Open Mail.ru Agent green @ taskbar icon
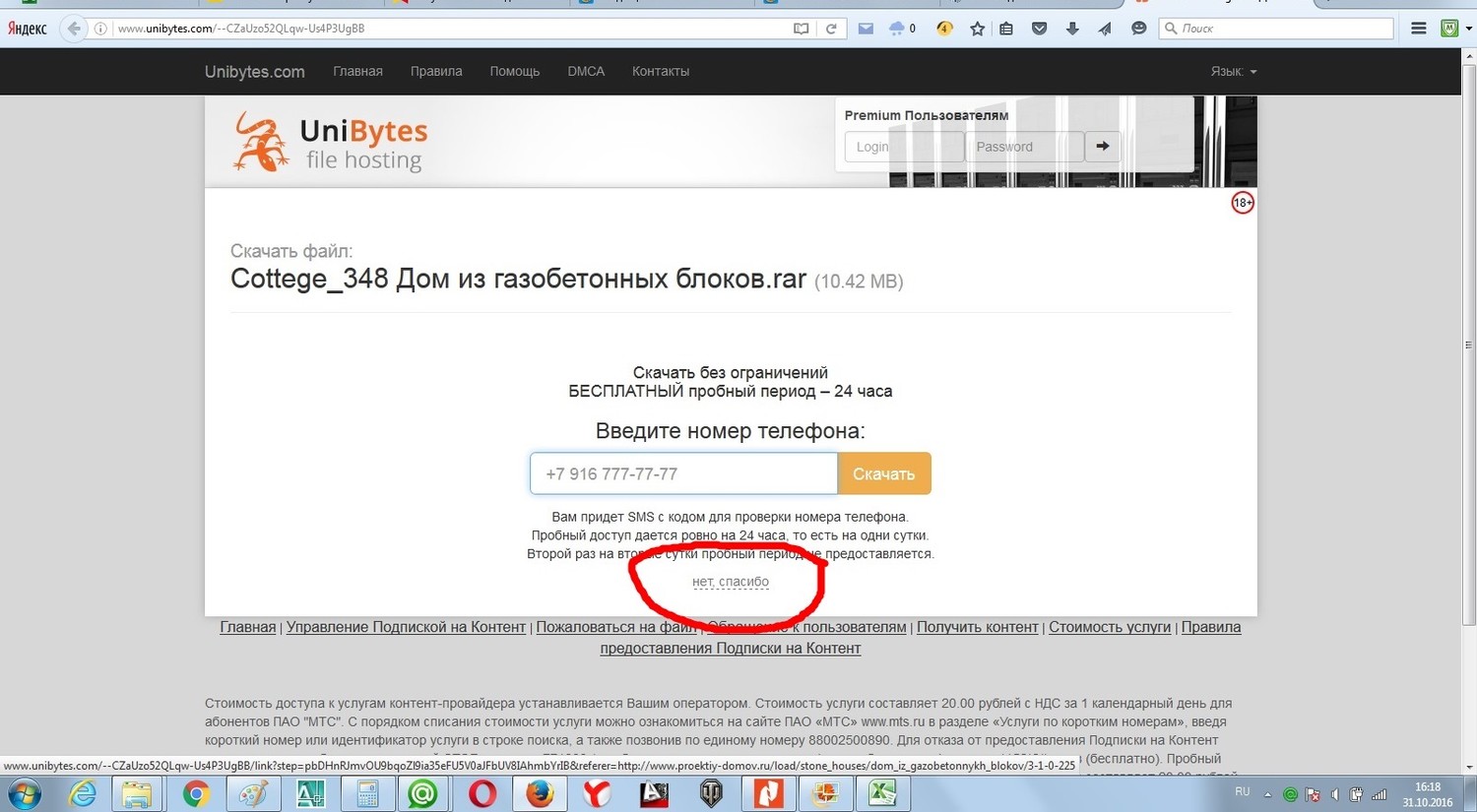This screenshot has height=812, width=1477. click(x=423, y=793)
